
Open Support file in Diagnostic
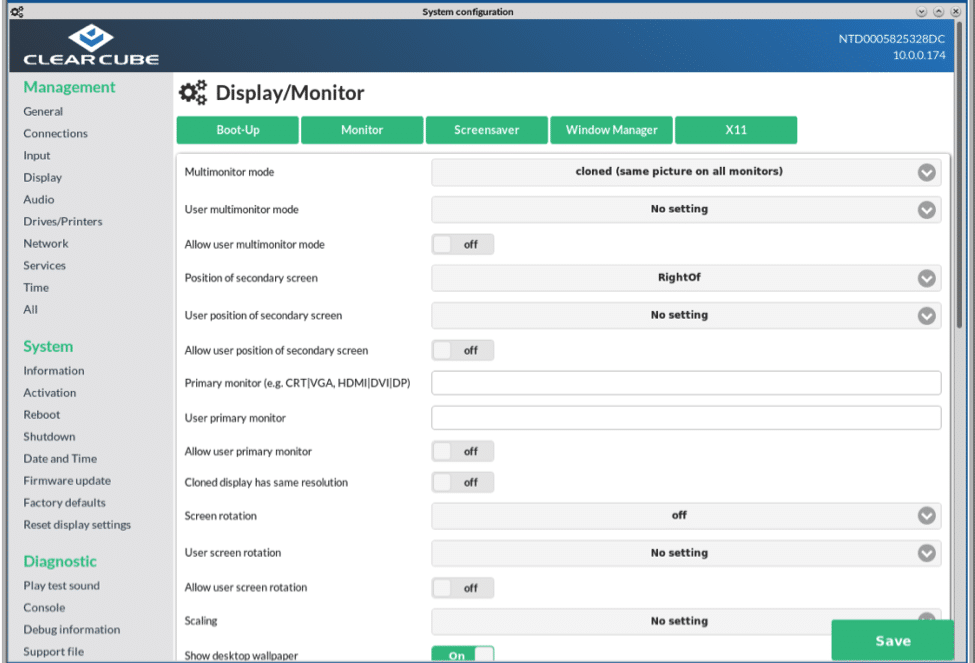(x=53, y=652)
